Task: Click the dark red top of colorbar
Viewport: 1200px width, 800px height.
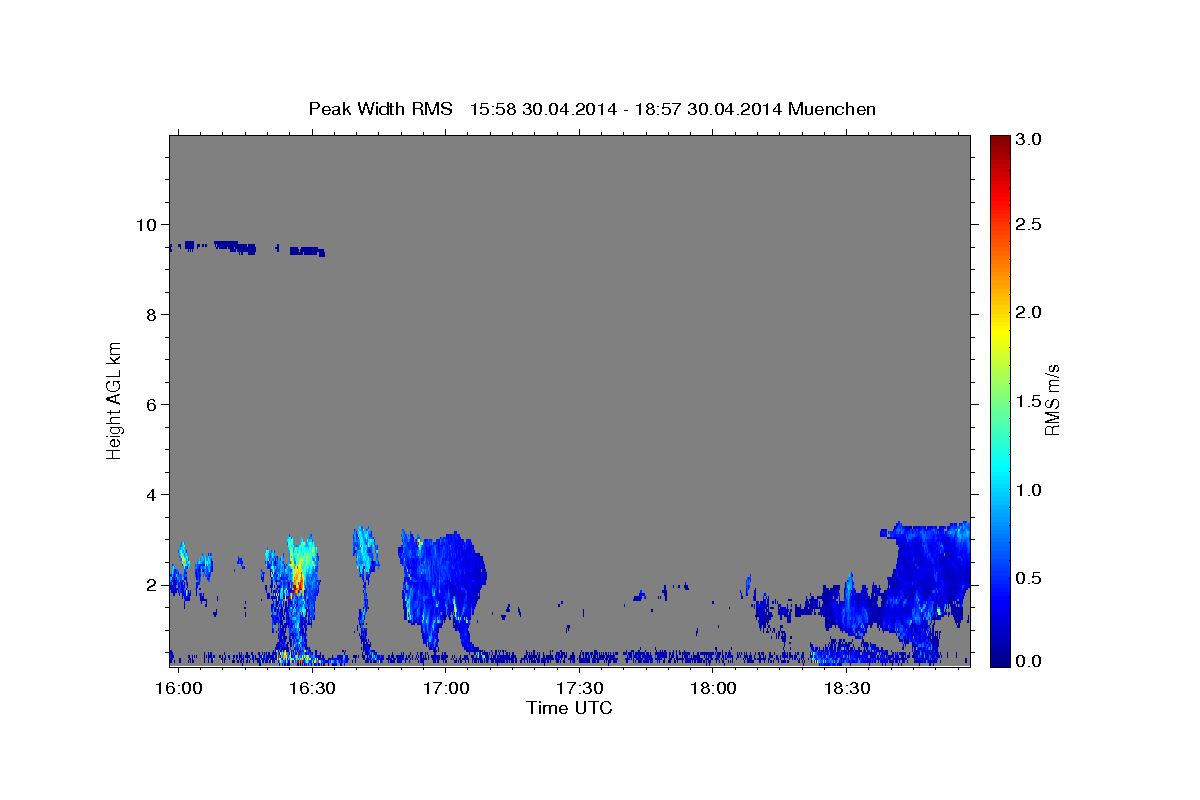Action: tap(1000, 142)
